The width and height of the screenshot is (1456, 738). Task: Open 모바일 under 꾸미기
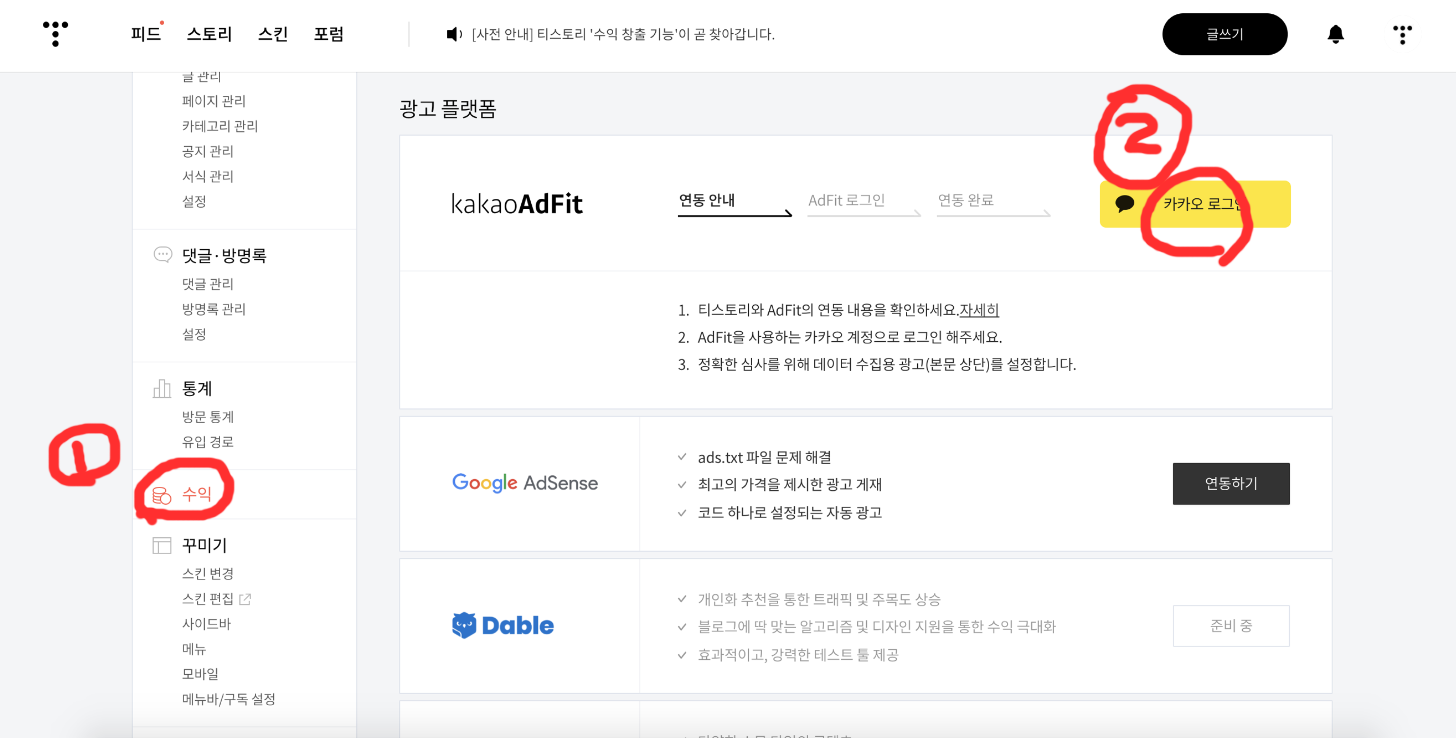[200, 674]
